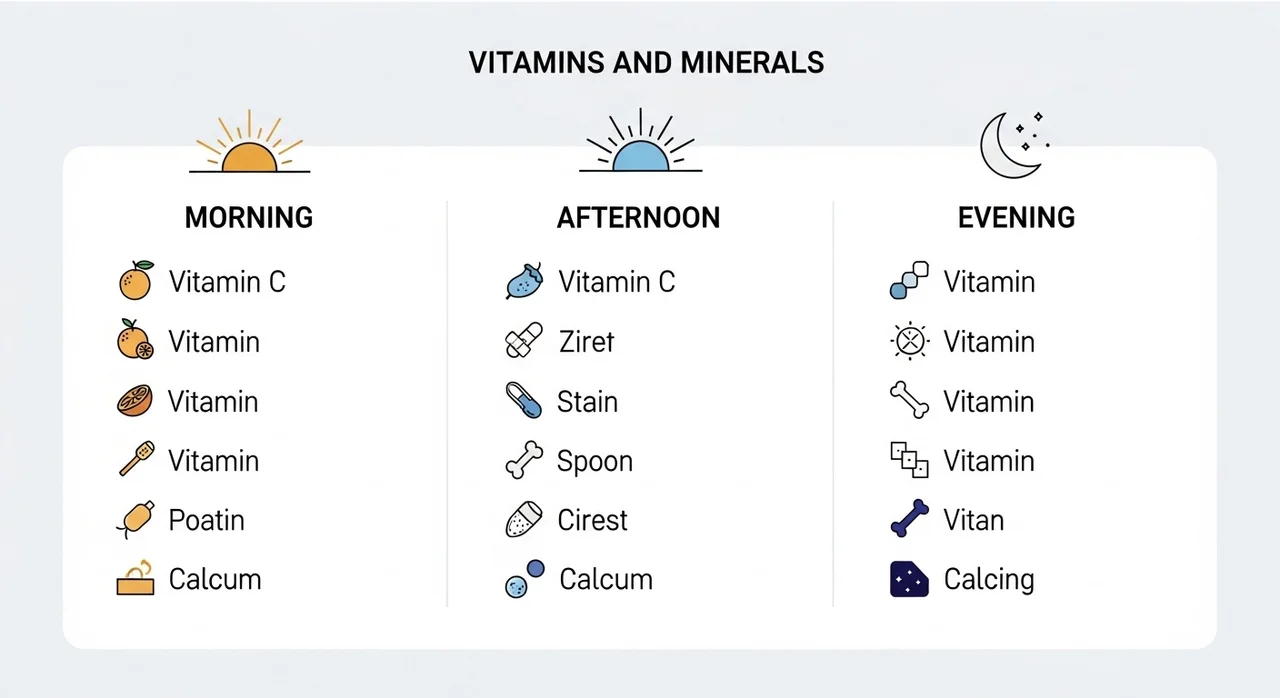The width and height of the screenshot is (1280, 698).
Task: Select the Afternoon column heading
Action: pos(638,217)
